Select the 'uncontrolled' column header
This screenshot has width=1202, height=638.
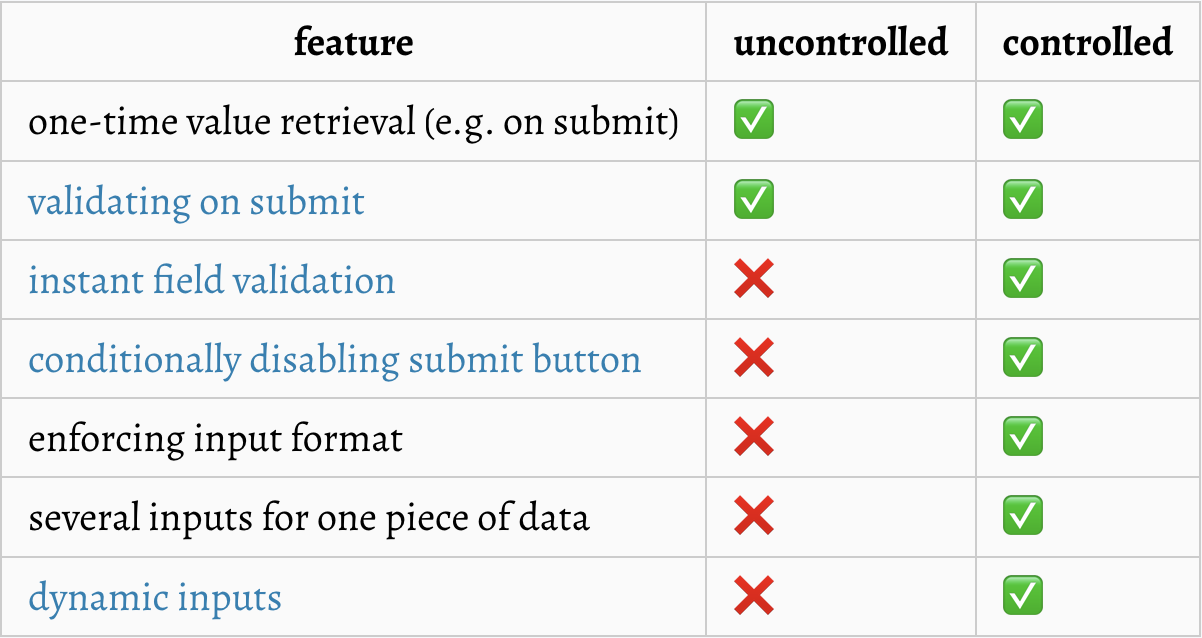click(841, 42)
